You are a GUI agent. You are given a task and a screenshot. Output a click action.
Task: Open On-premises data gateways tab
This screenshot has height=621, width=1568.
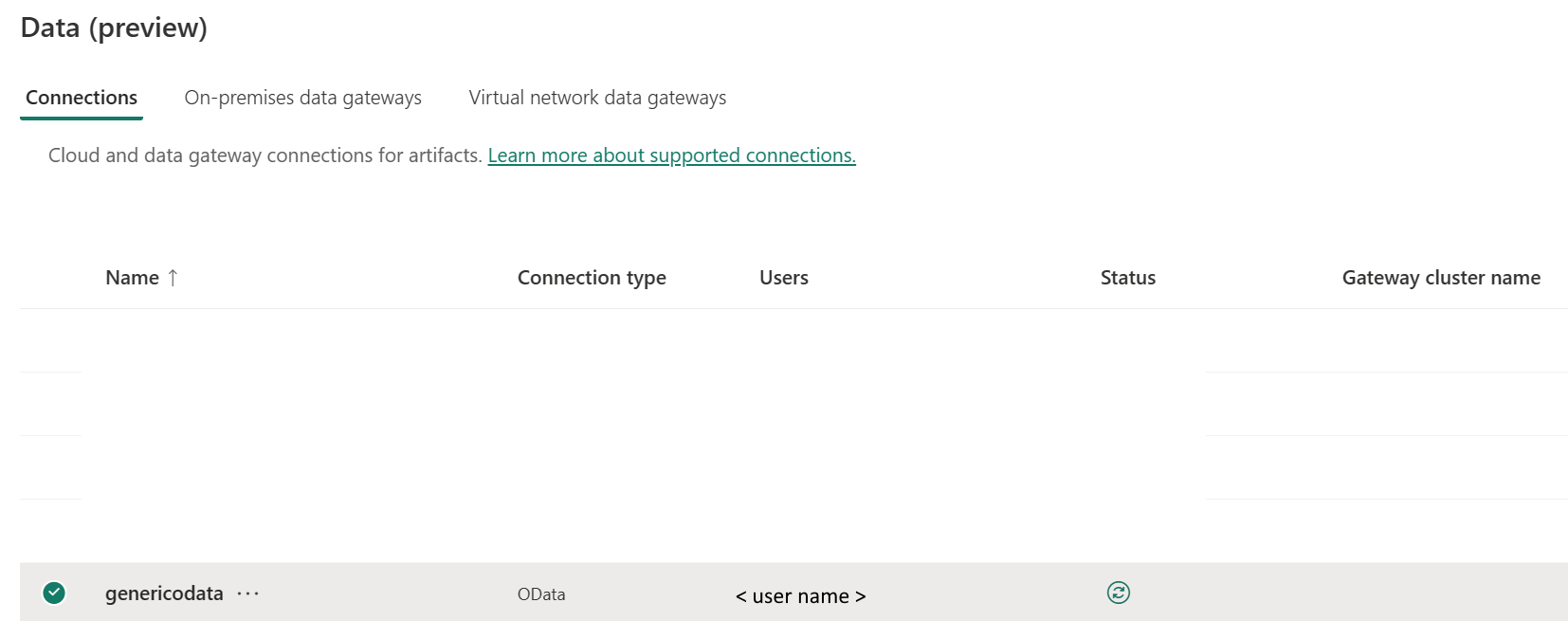tap(302, 98)
